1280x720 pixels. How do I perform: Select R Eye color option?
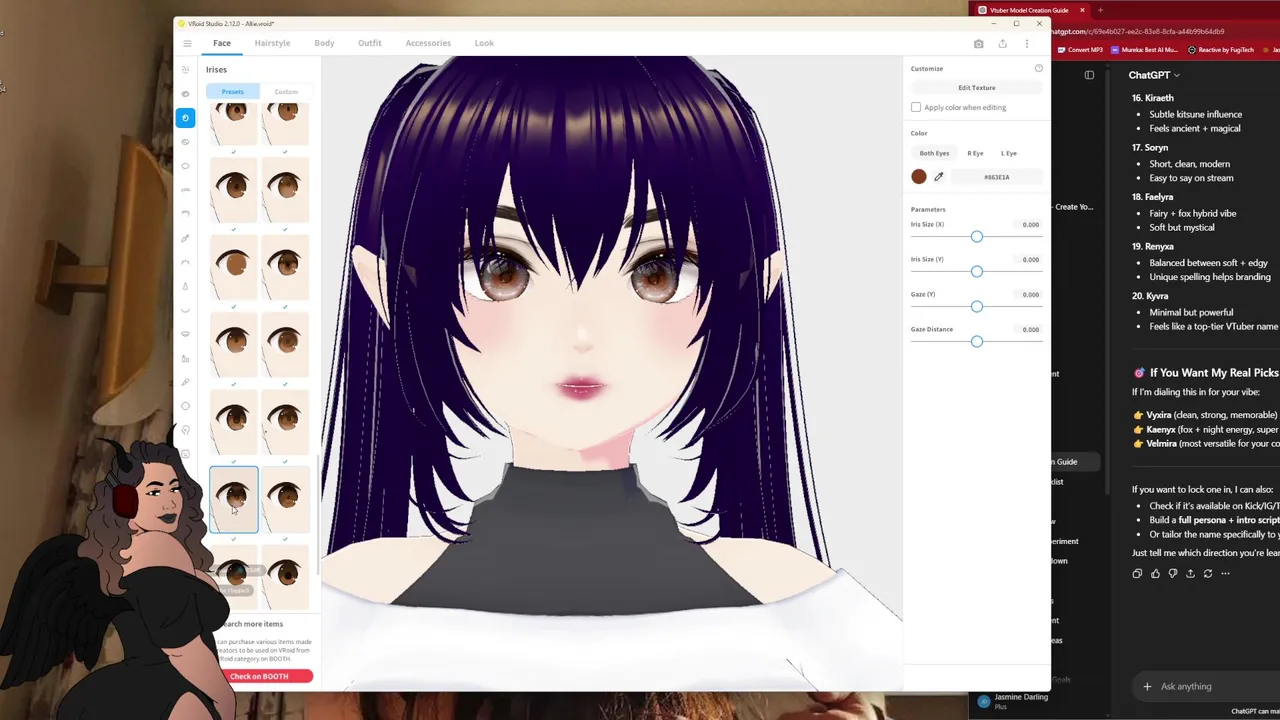tap(975, 153)
